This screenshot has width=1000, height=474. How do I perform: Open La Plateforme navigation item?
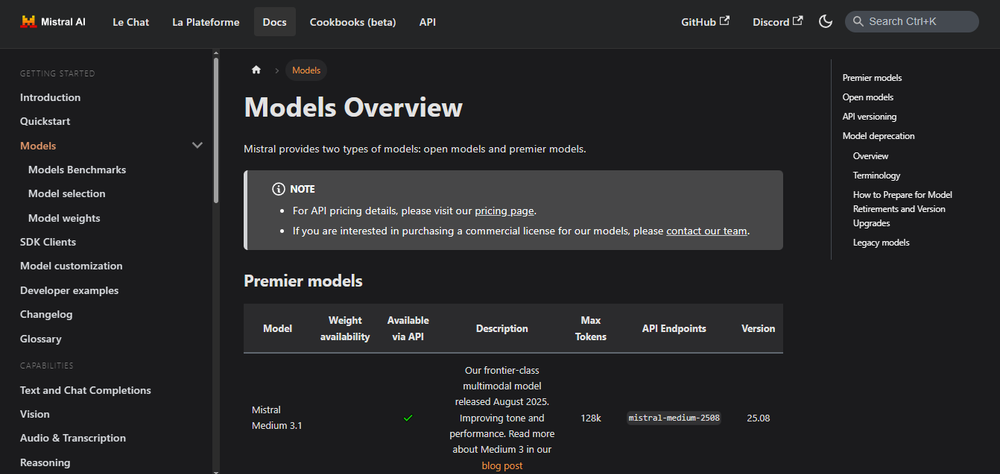click(206, 22)
